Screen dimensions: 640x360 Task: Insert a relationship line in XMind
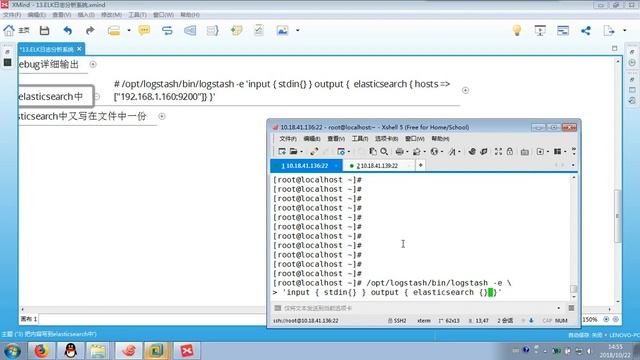[x=167, y=31]
